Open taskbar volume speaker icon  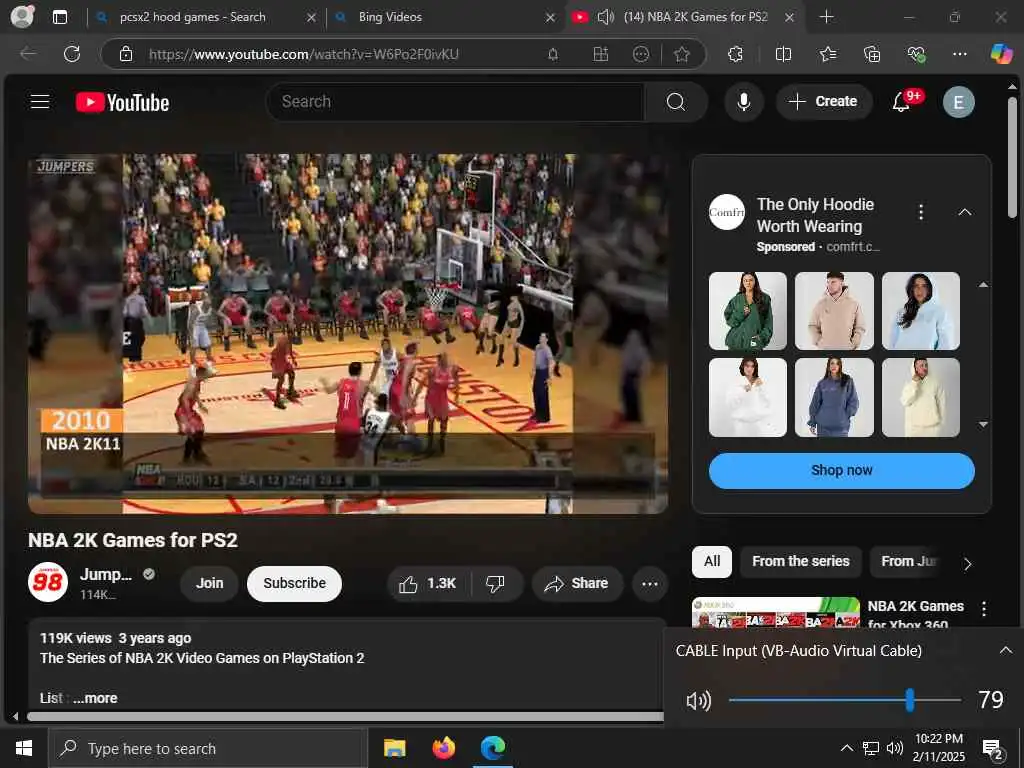[x=895, y=748]
